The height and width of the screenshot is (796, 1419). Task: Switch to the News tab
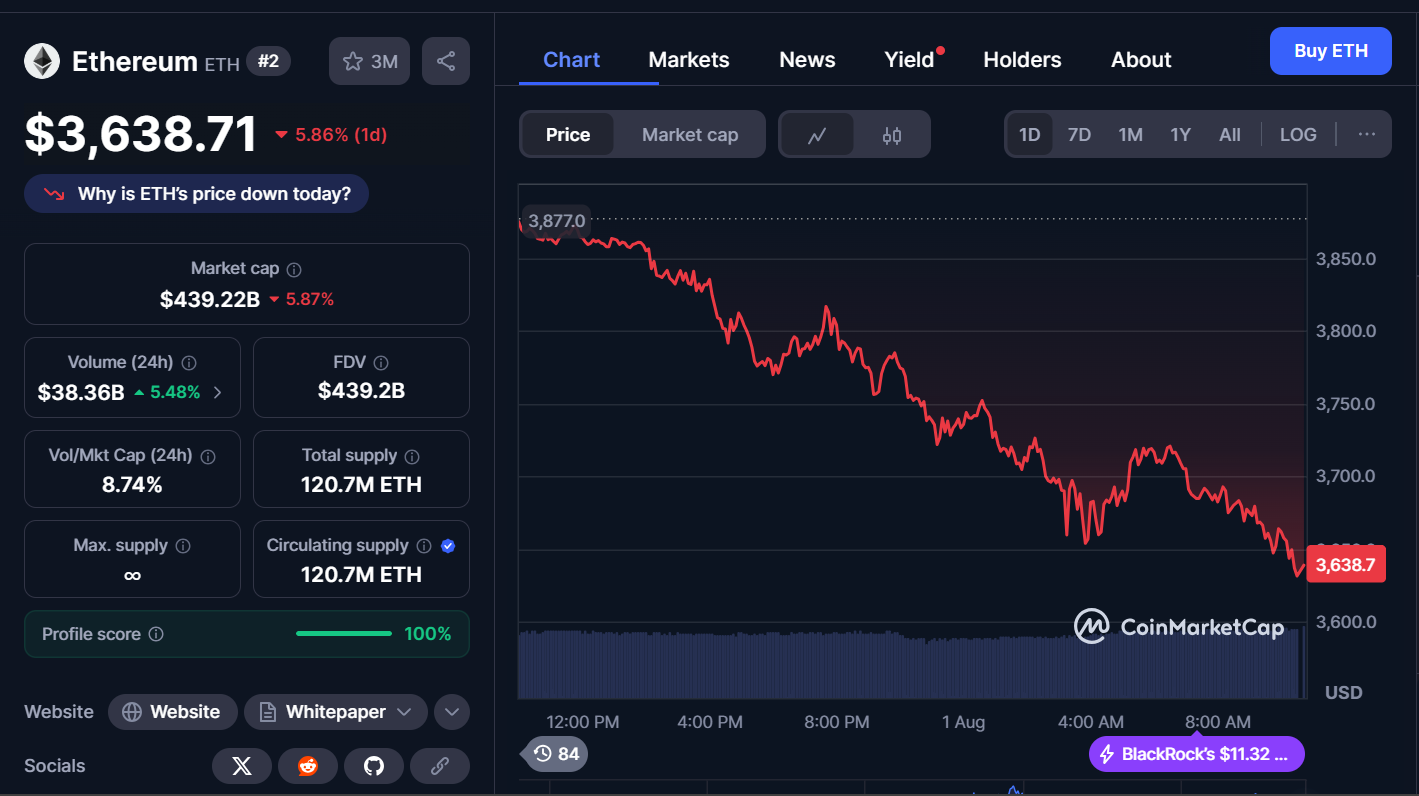click(x=807, y=60)
